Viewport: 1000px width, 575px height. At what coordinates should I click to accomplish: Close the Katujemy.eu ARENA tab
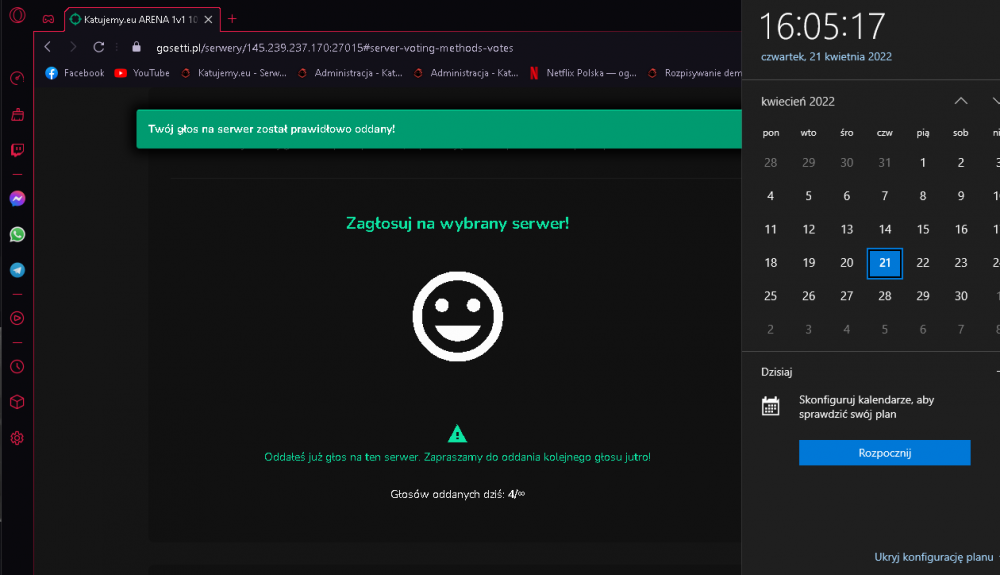tap(208, 20)
